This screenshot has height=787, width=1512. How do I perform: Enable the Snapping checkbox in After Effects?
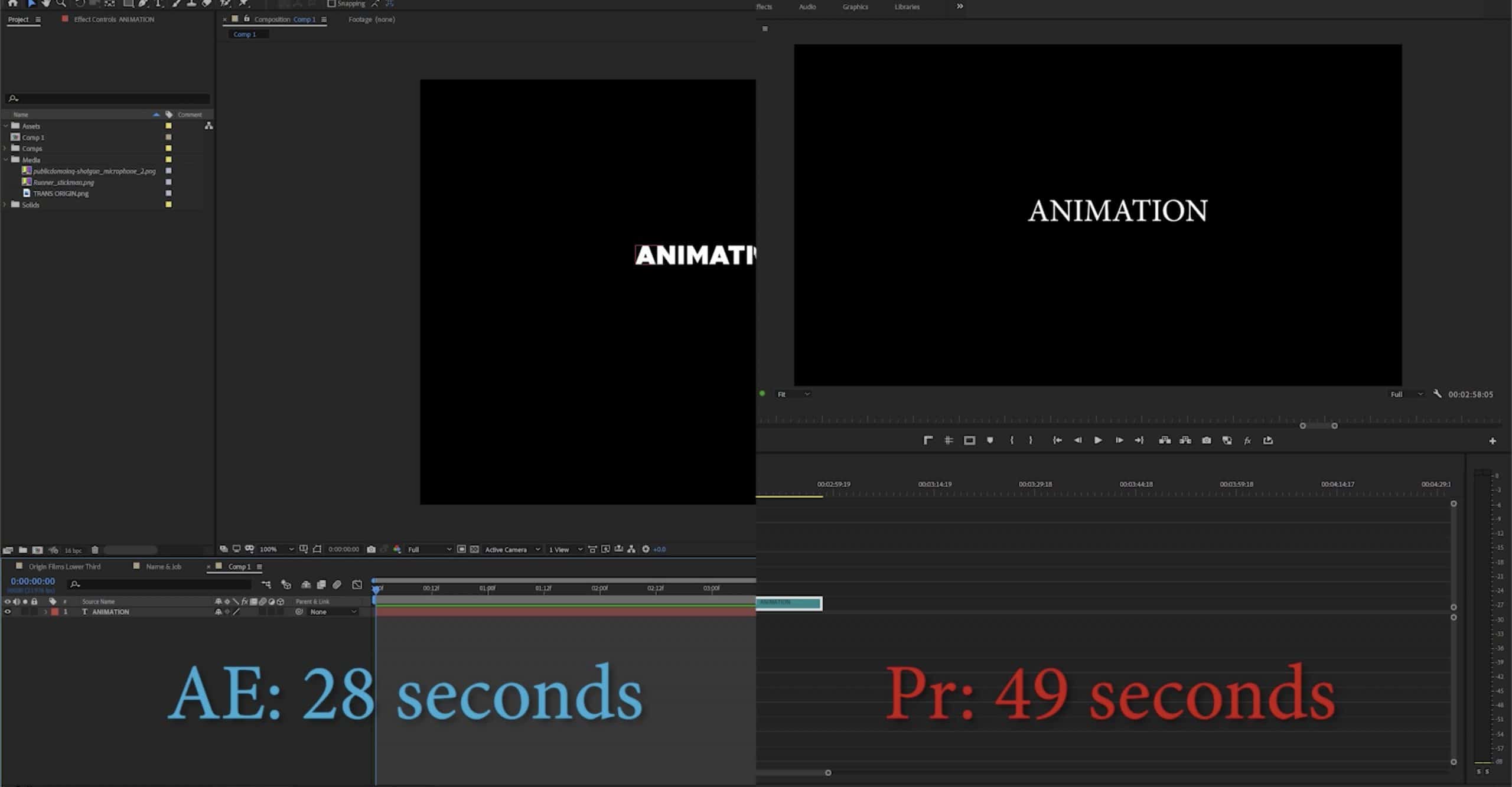pos(331,4)
